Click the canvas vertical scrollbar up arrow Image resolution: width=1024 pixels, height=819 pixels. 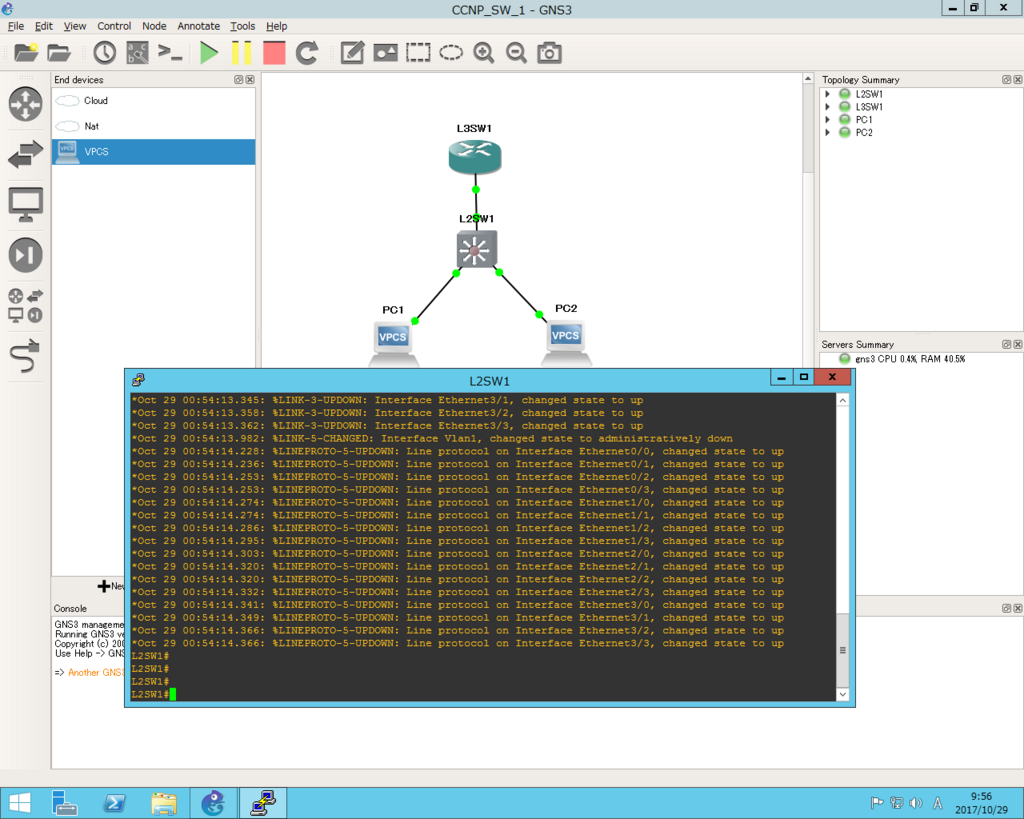click(x=808, y=79)
